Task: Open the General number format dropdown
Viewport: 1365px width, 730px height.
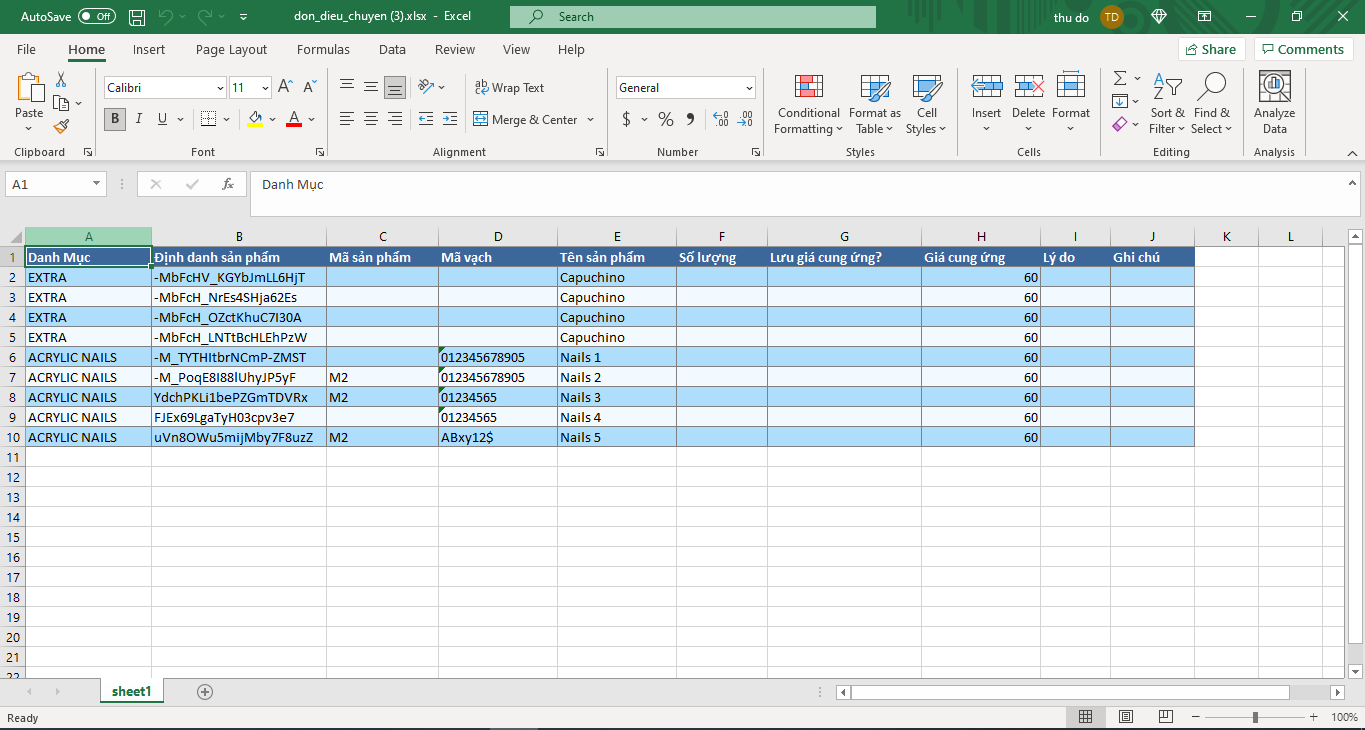Action: [x=749, y=88]
